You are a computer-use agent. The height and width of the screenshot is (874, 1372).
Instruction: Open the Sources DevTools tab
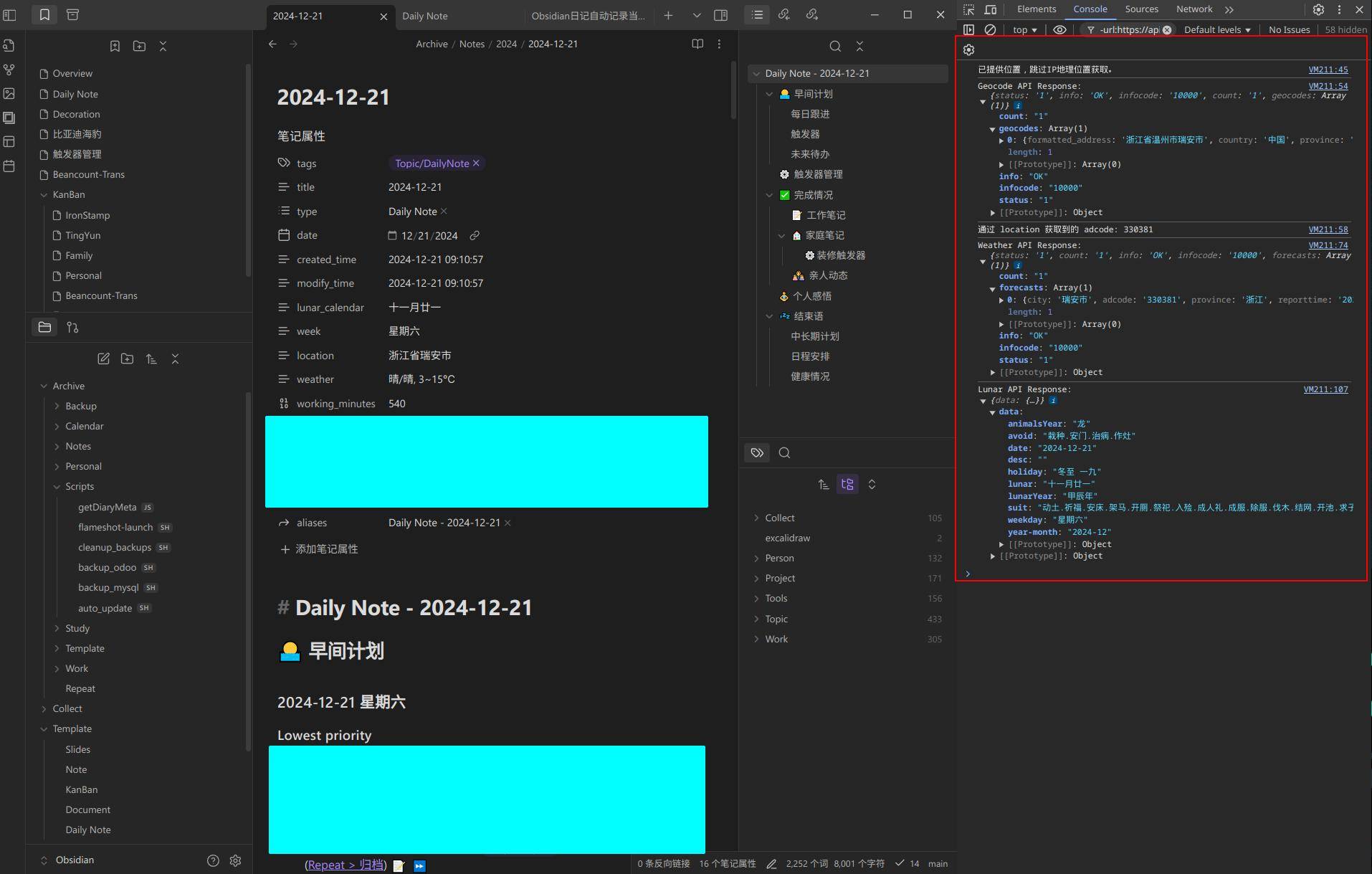1142,9
